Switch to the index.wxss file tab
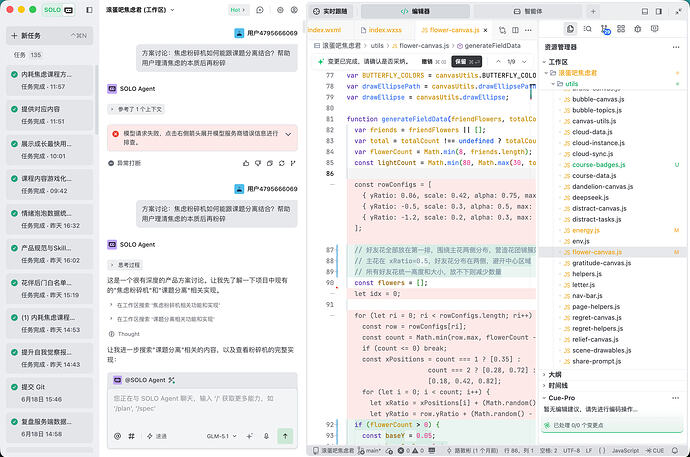Image resolution: width=690 pixels, height=457 pixels. coord(381,30)
